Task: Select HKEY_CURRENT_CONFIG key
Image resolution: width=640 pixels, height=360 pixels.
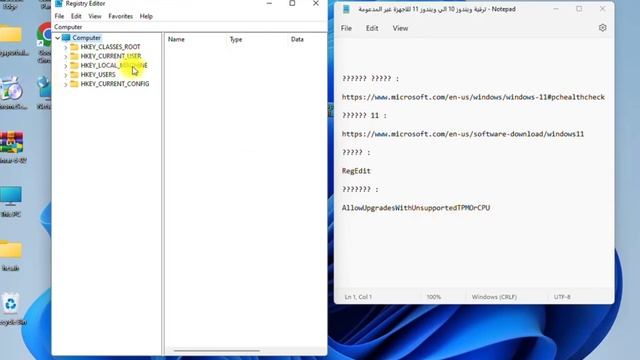Action: 115,84
